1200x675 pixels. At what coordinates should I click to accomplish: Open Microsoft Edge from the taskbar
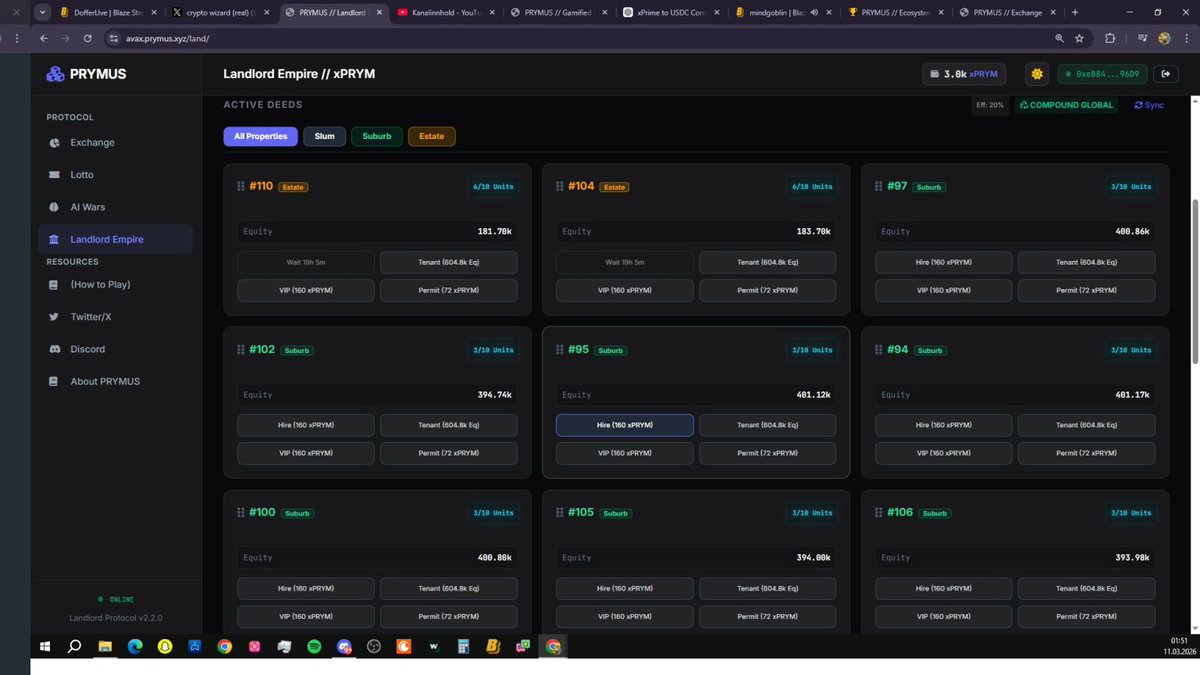point(135,647)
